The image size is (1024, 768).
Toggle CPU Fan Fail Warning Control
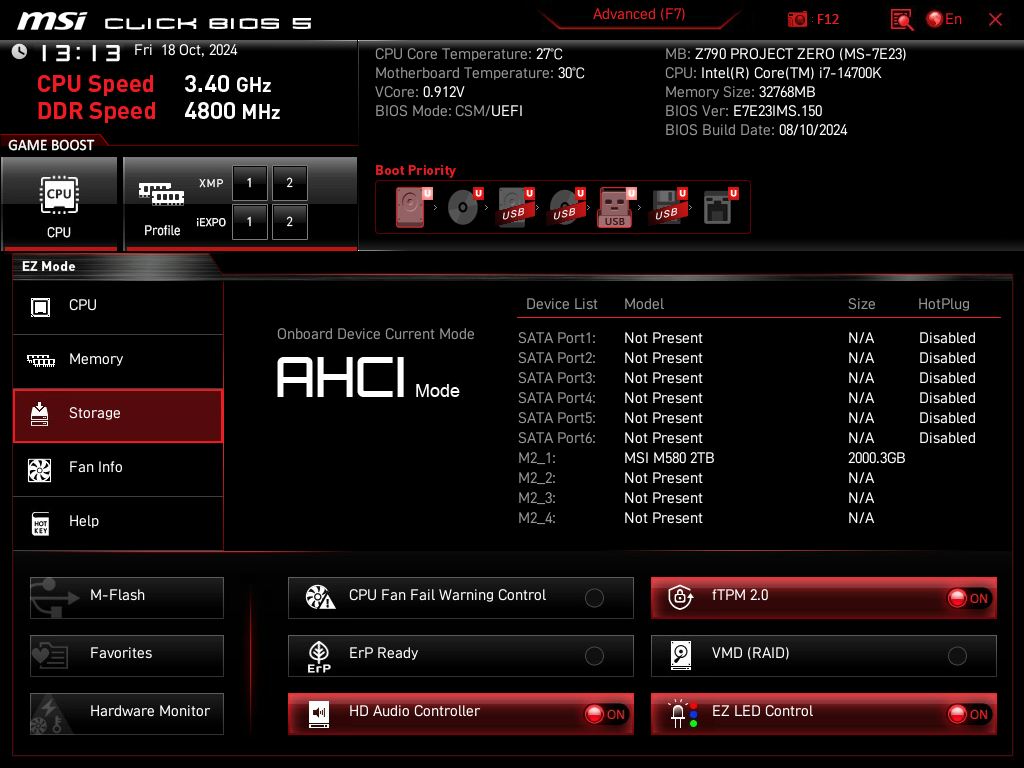(x=594, y=598)
